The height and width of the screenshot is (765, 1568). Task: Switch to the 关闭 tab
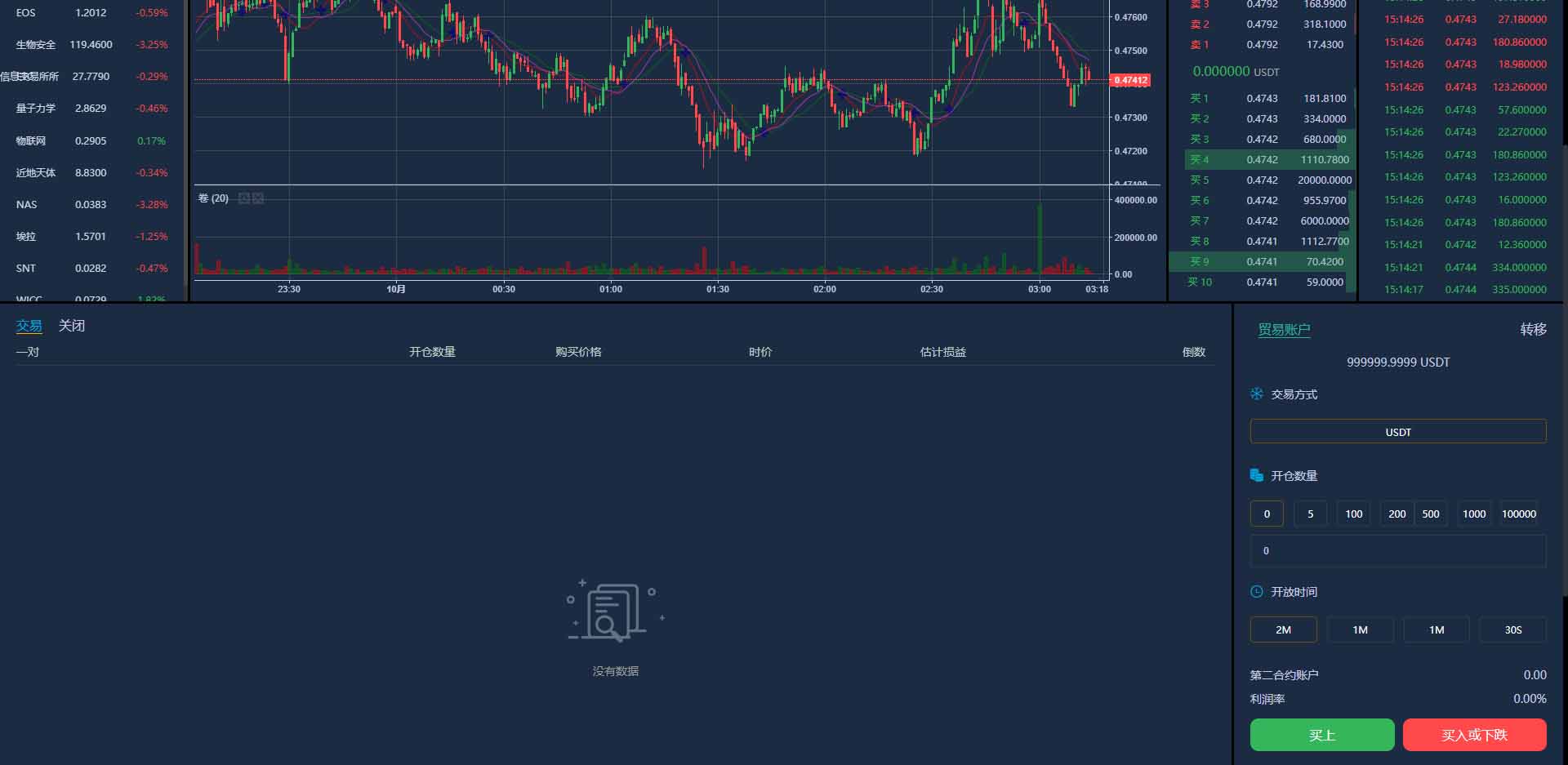(72, 326)
